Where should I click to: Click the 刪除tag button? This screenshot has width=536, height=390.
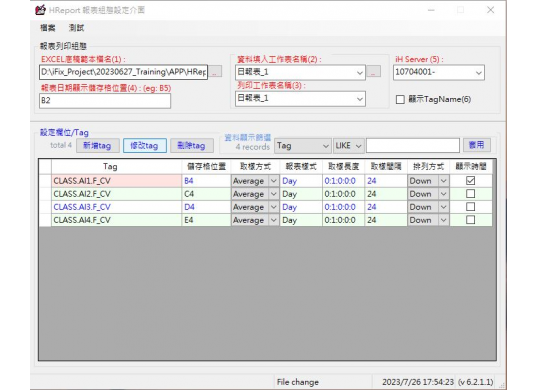(x=192, y=146)
